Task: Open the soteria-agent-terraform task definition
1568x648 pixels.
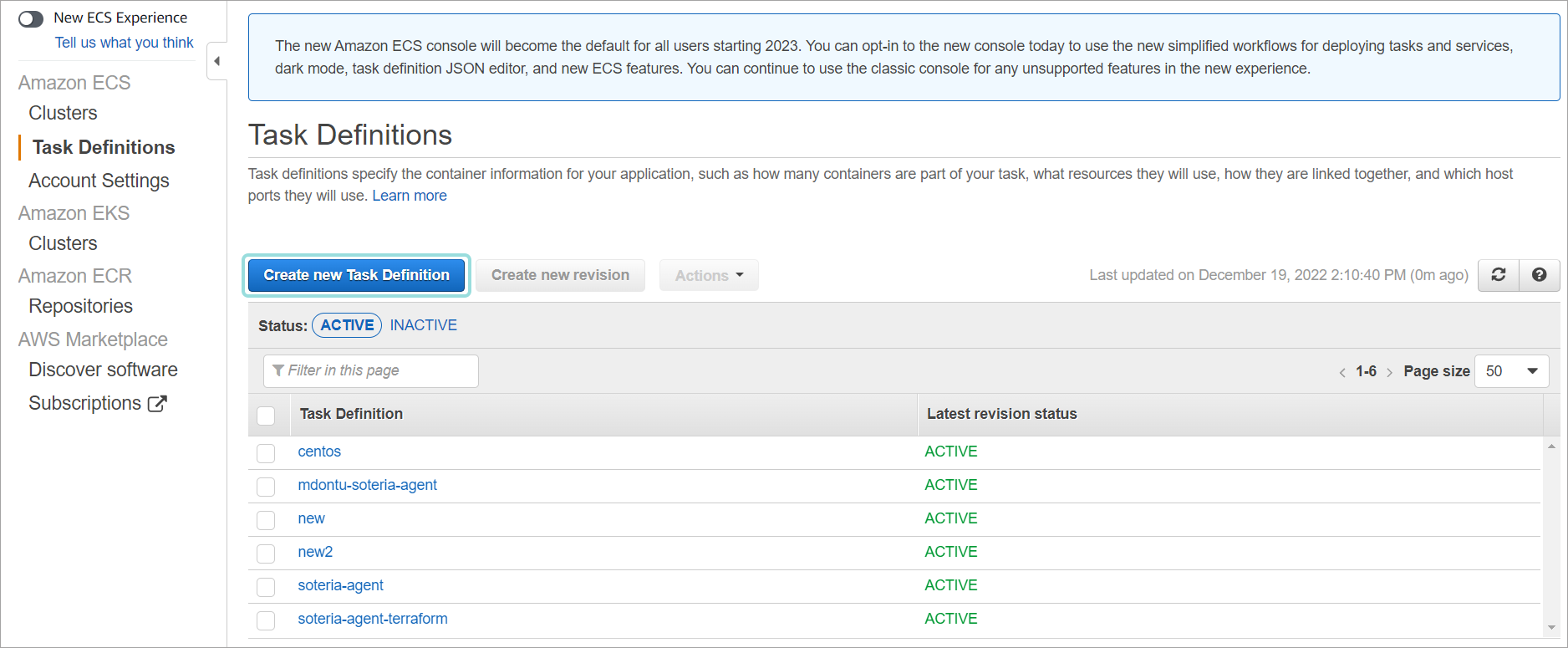Action: click(x=373, y=619)
